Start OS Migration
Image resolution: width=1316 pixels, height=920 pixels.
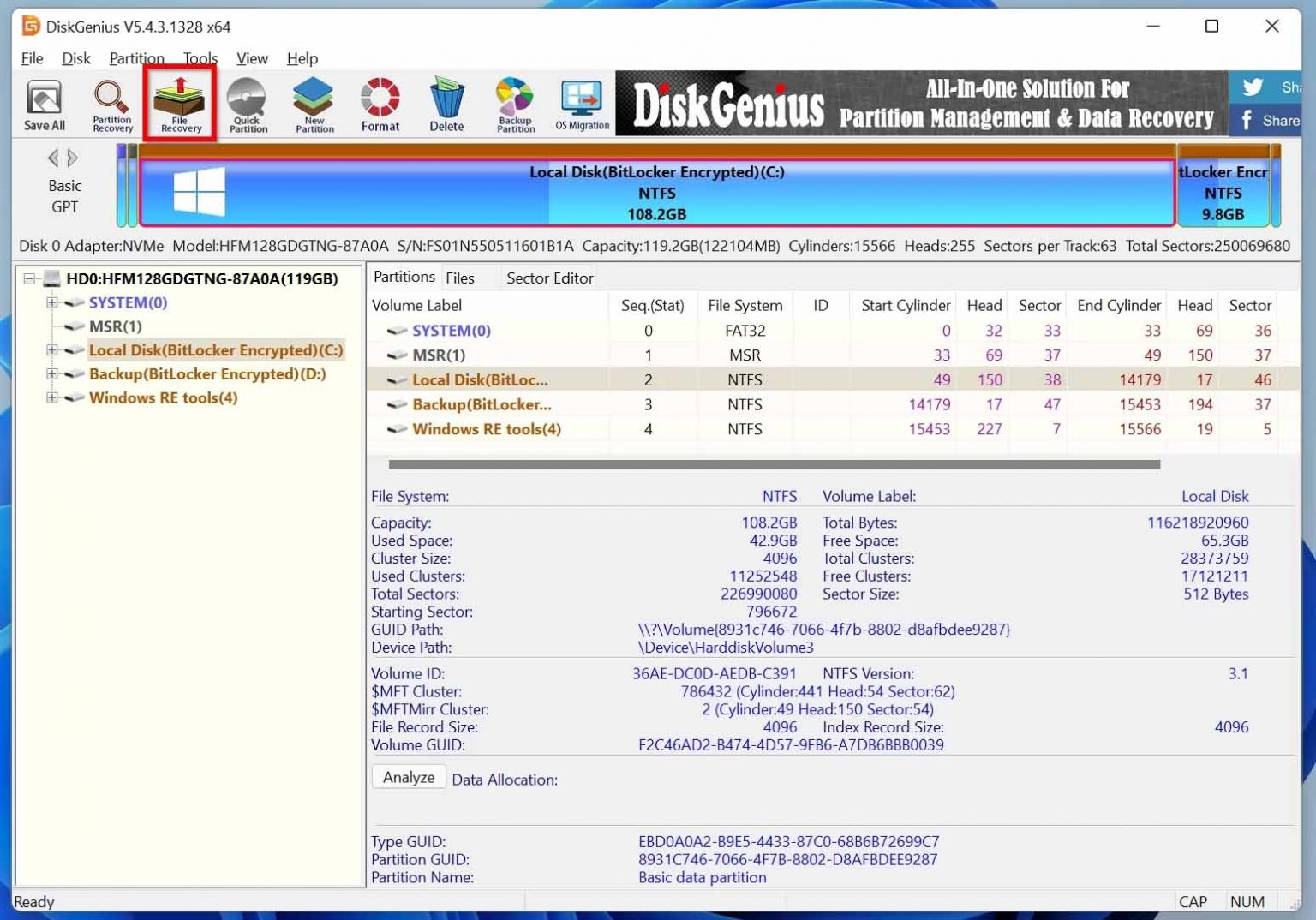point(582,103)
